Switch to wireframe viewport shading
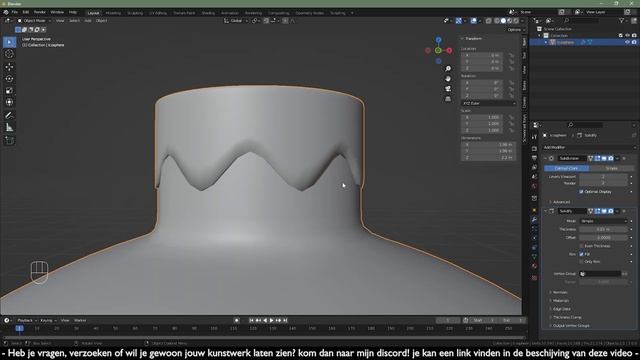This screenshot has height=360, width=640. click(x=497, y=21)
